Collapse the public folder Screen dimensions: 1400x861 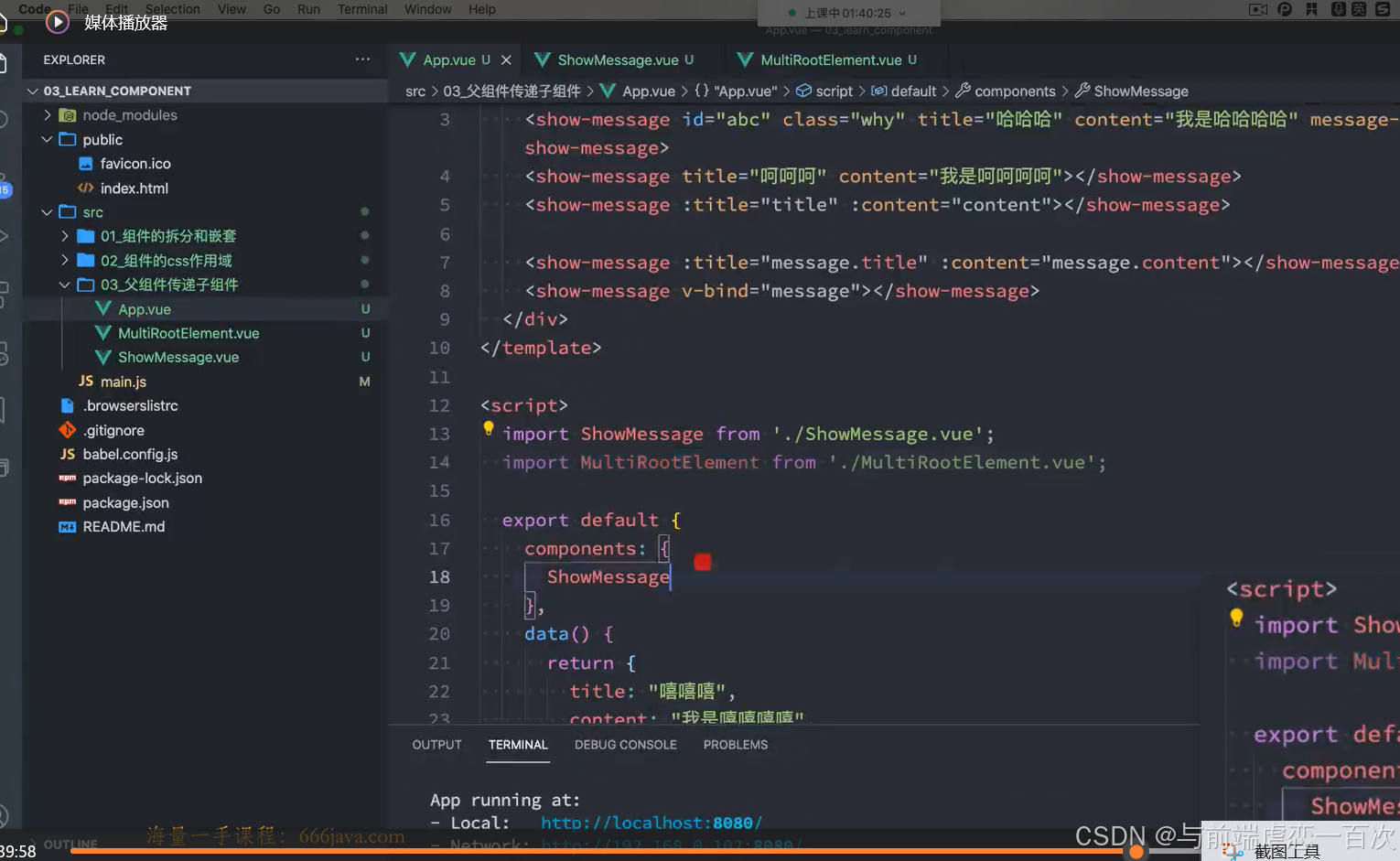47,139
